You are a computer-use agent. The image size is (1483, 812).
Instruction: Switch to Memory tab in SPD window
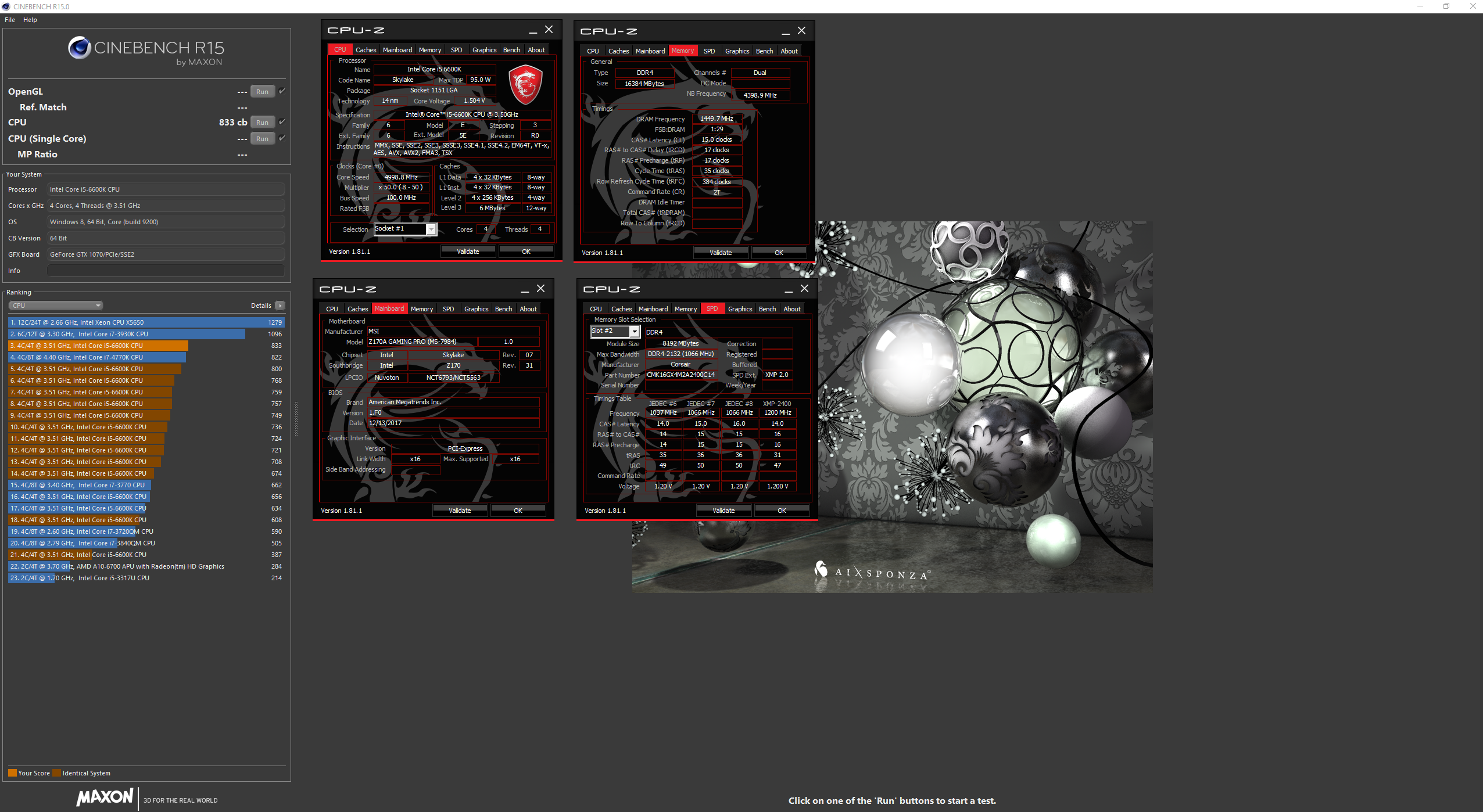tap(686, 309)
